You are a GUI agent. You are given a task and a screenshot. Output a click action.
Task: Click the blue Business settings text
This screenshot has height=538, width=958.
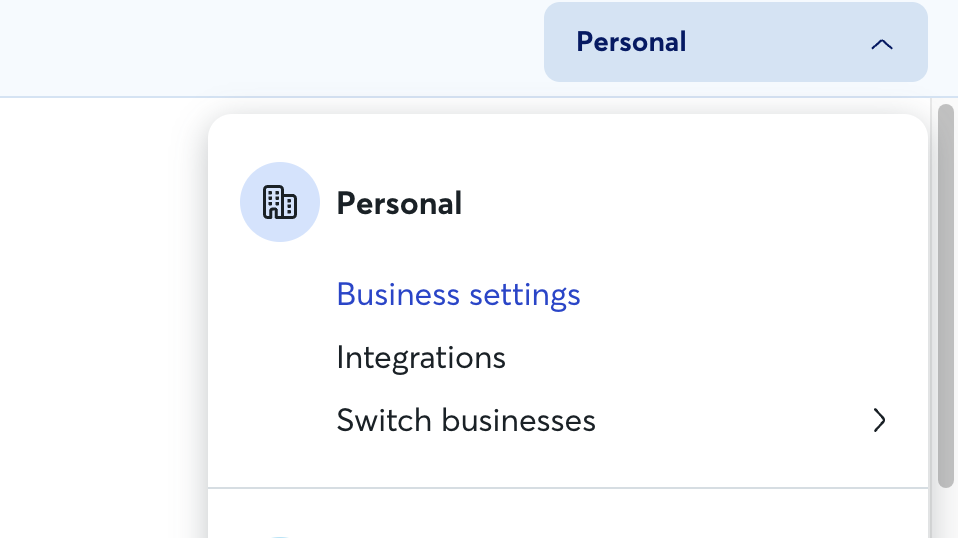(x=458, y=295)
